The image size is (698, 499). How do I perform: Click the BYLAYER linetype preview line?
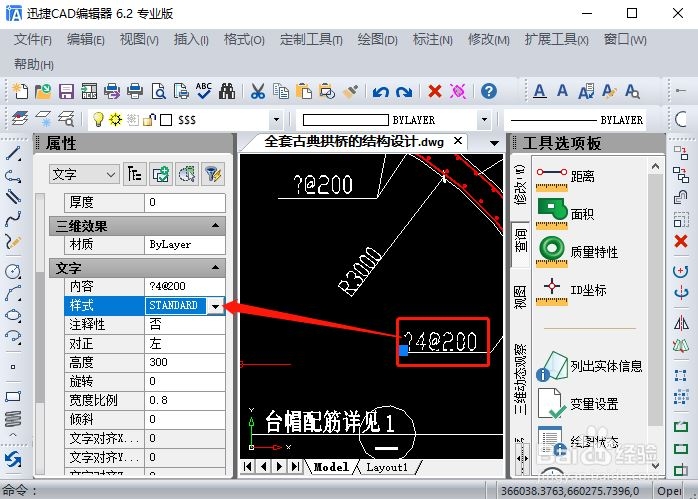click(553, 120)
